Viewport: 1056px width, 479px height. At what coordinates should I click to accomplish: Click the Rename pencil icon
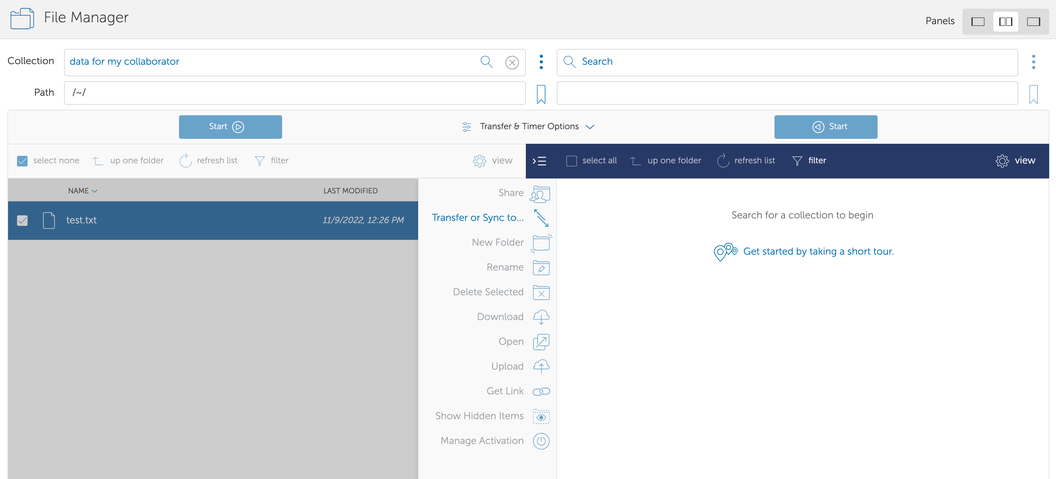541,267
